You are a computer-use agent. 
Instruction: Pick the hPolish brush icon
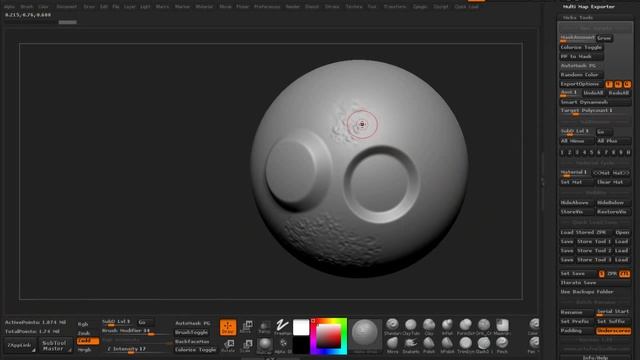tap(447, 345)
